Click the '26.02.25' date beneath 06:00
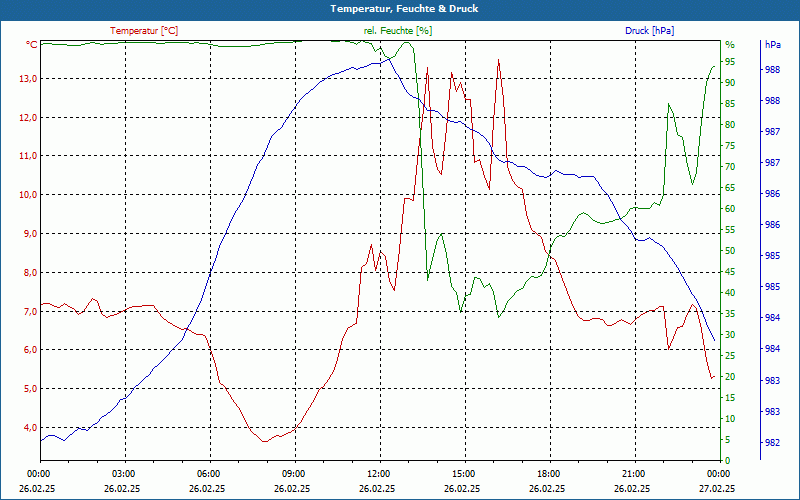The width and height of the screenshot is (800, 500). click(207, 488)
